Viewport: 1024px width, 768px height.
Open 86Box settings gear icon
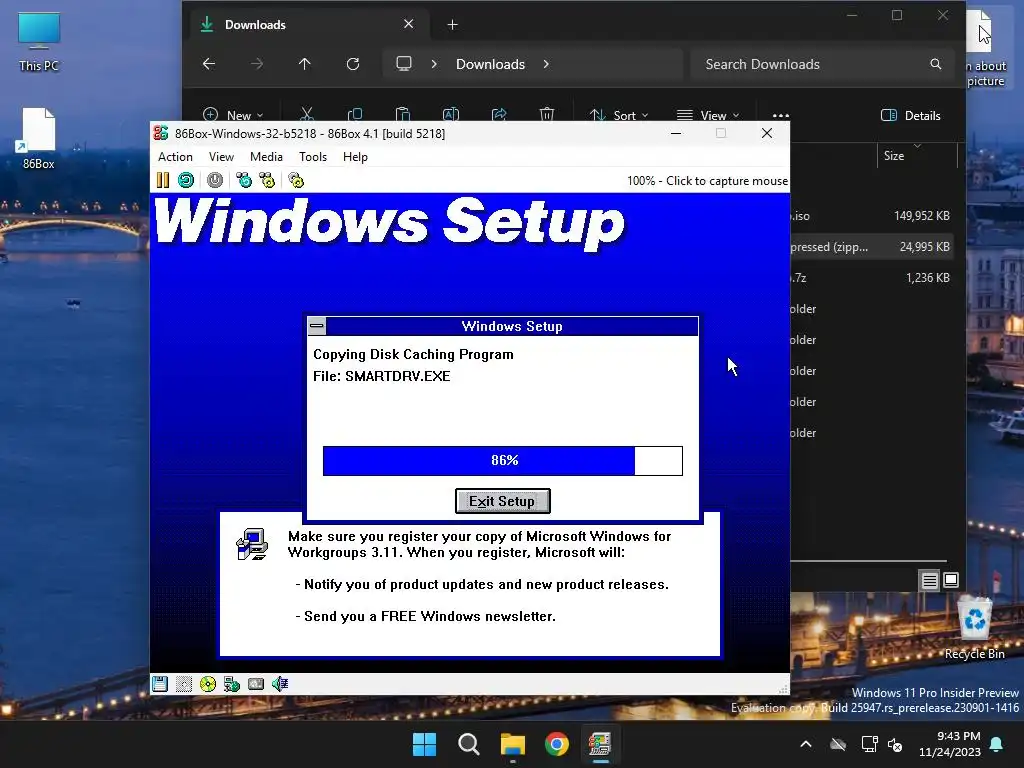tap(296, 180)
